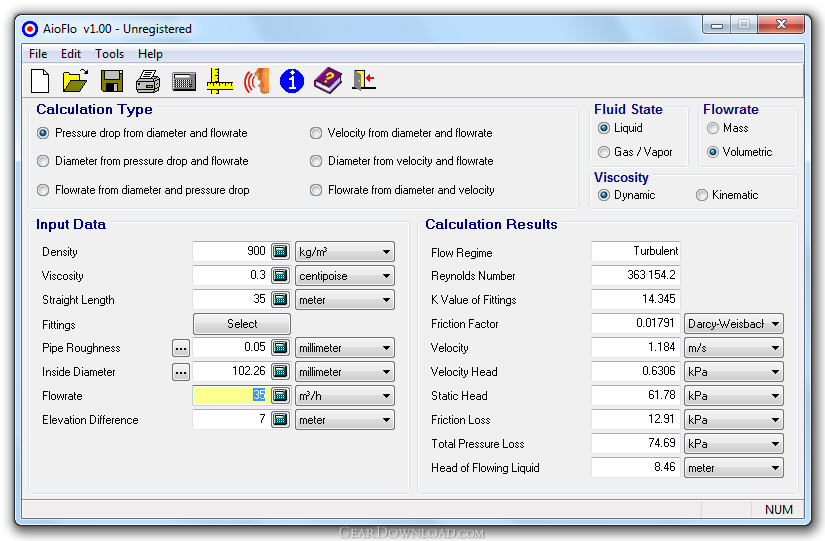Choose Dynamic viscosity option
This screenshot has width=825, height=541.
pos(627,195)
